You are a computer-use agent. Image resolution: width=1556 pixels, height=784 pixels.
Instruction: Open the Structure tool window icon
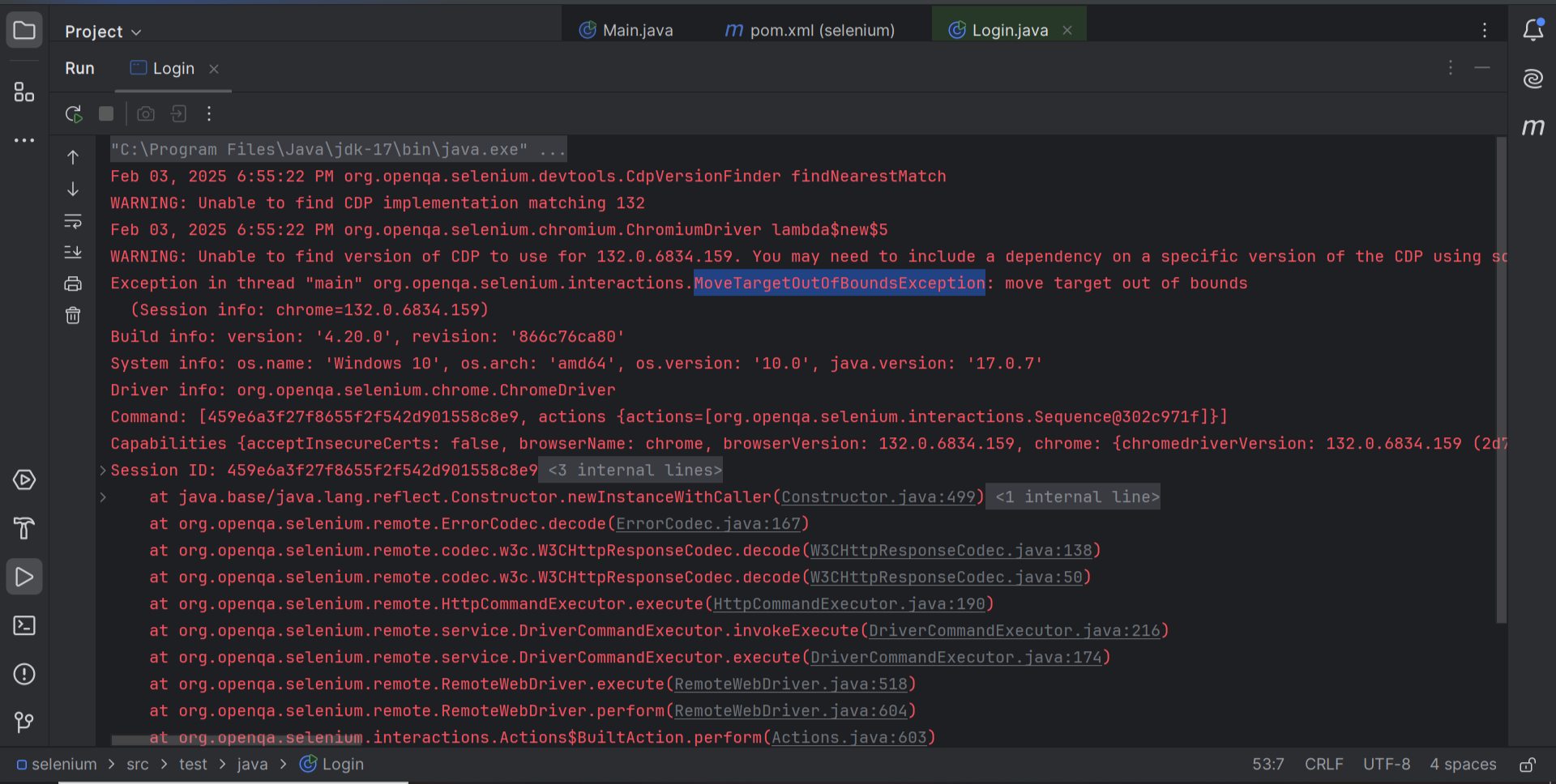pyautogui.click(x=24, y=92)
